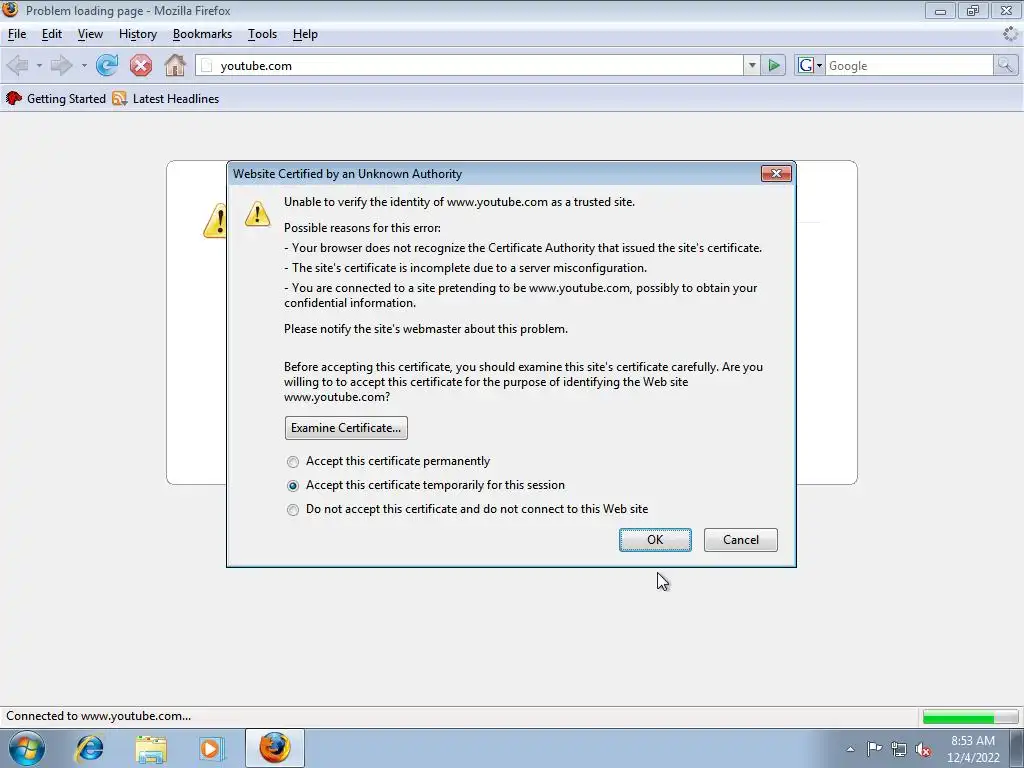Click the taskbar clock and date

coord(973,748)
